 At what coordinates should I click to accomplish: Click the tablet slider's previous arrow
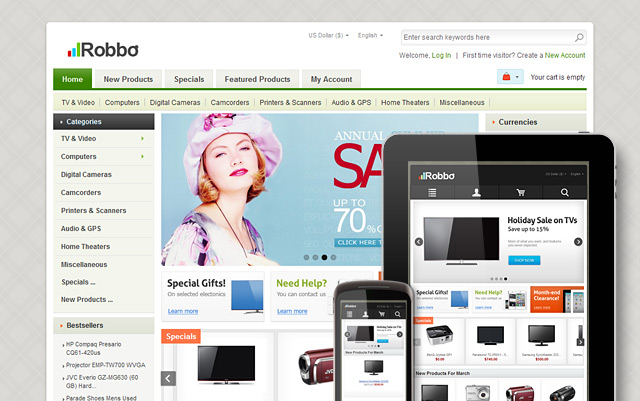pyautogui.click(x=419, y=242)
